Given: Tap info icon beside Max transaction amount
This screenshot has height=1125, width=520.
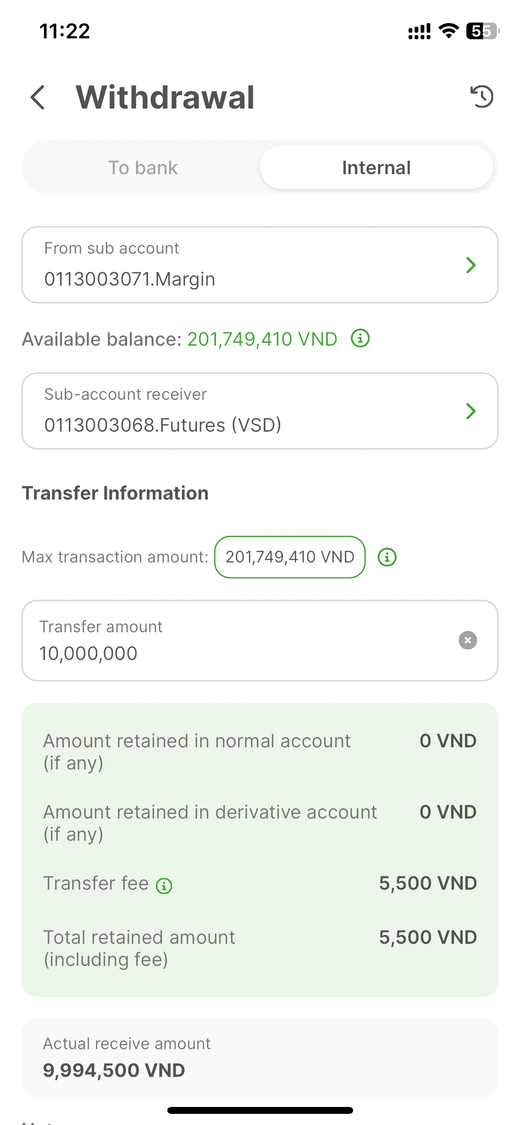Looking at the screenshot, I should [387, 557].
